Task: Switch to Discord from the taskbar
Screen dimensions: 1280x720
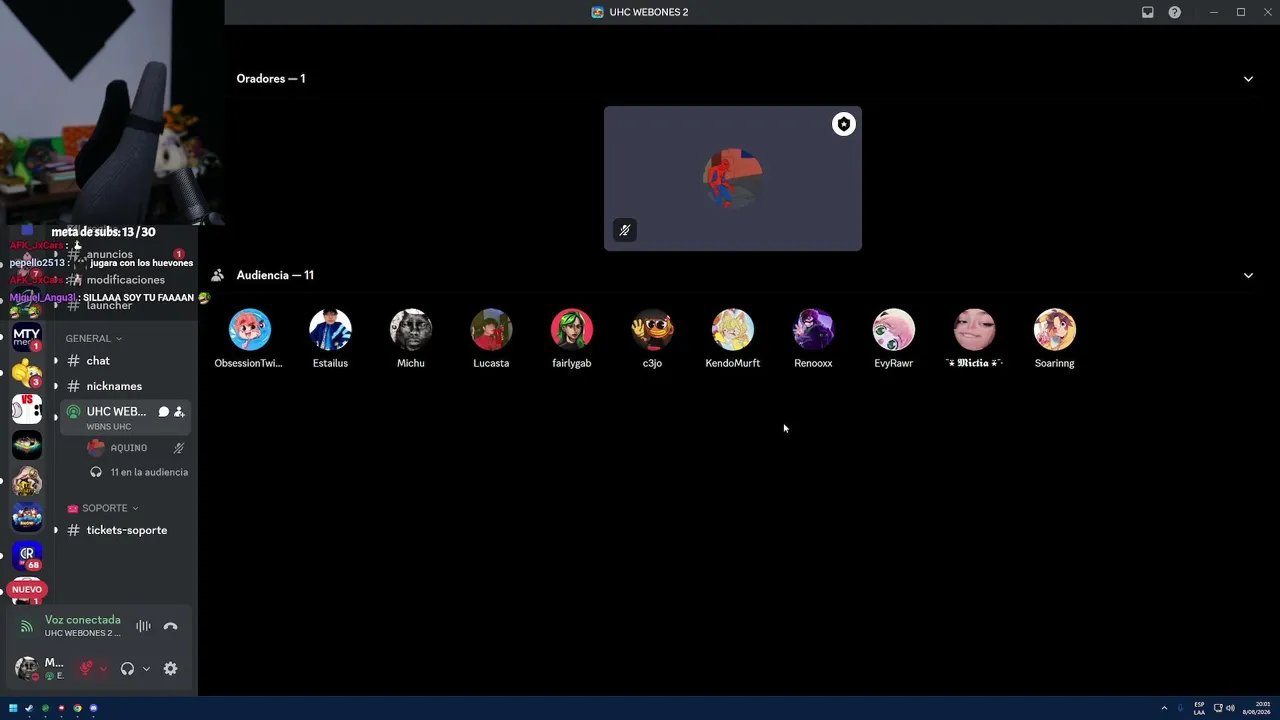Action: click(x=93, y=708)
